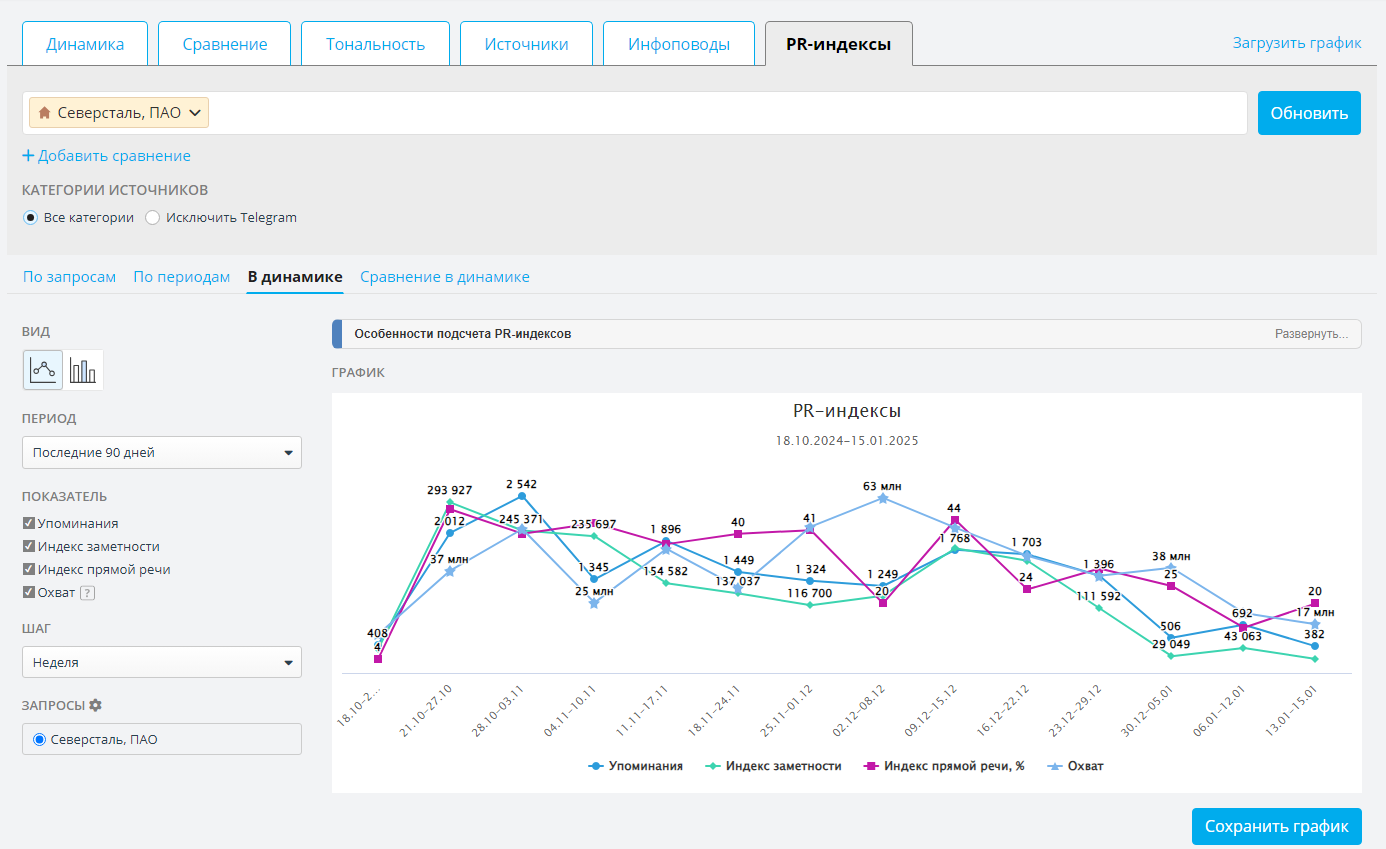Click the 2 542 Упоминания data point

coord(522,496)
